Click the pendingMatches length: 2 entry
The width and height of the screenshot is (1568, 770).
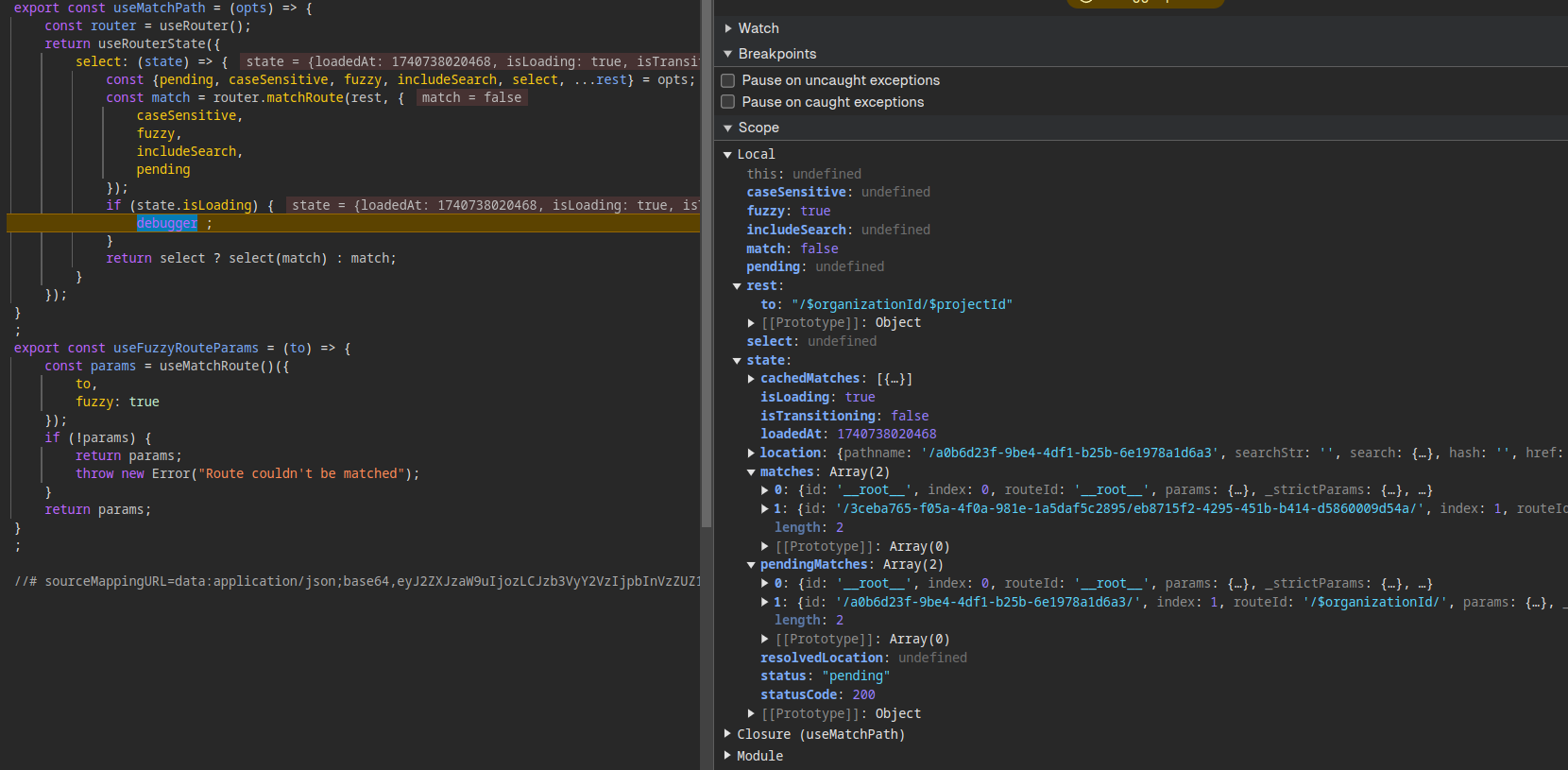pos(810,621)
